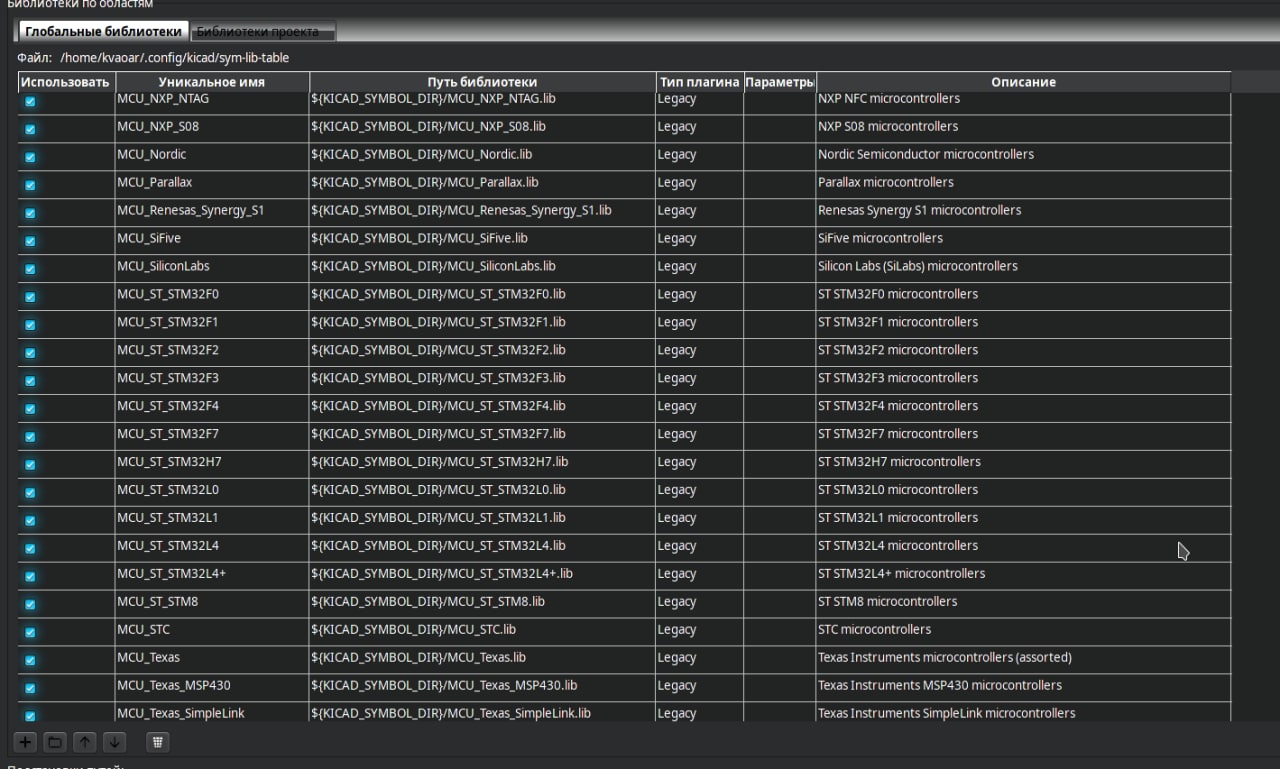
Task: Click description 'NXP NFC microcontrollers'
Action: pos(889,99)
